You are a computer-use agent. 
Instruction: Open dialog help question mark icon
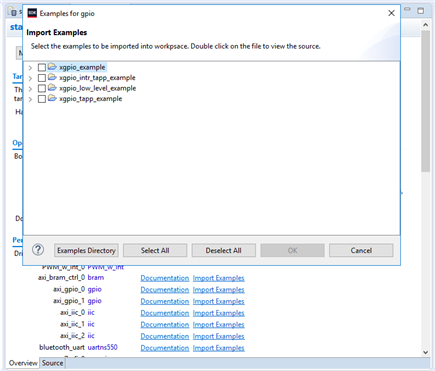click(x=38, y=250)
